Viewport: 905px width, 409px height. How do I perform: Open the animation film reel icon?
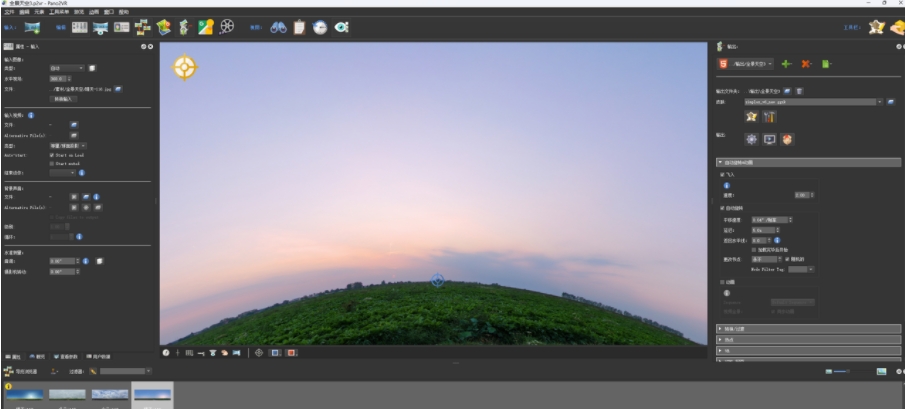click(x=227, y=27)
